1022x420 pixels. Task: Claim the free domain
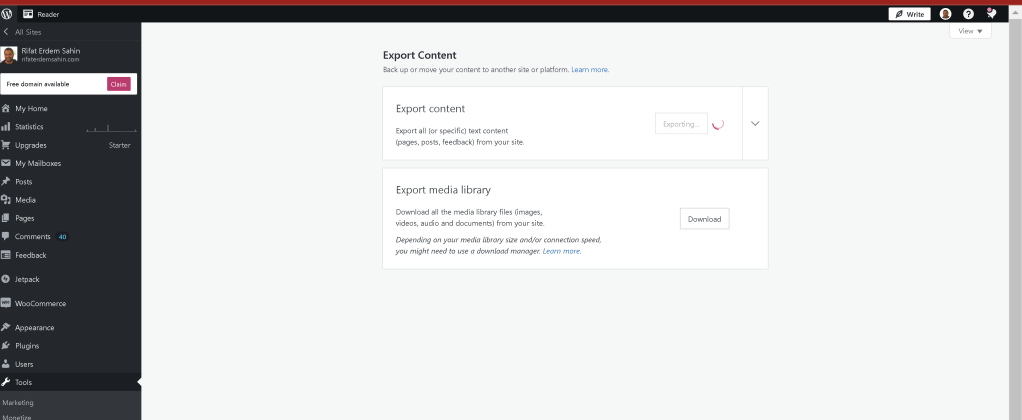119,83
